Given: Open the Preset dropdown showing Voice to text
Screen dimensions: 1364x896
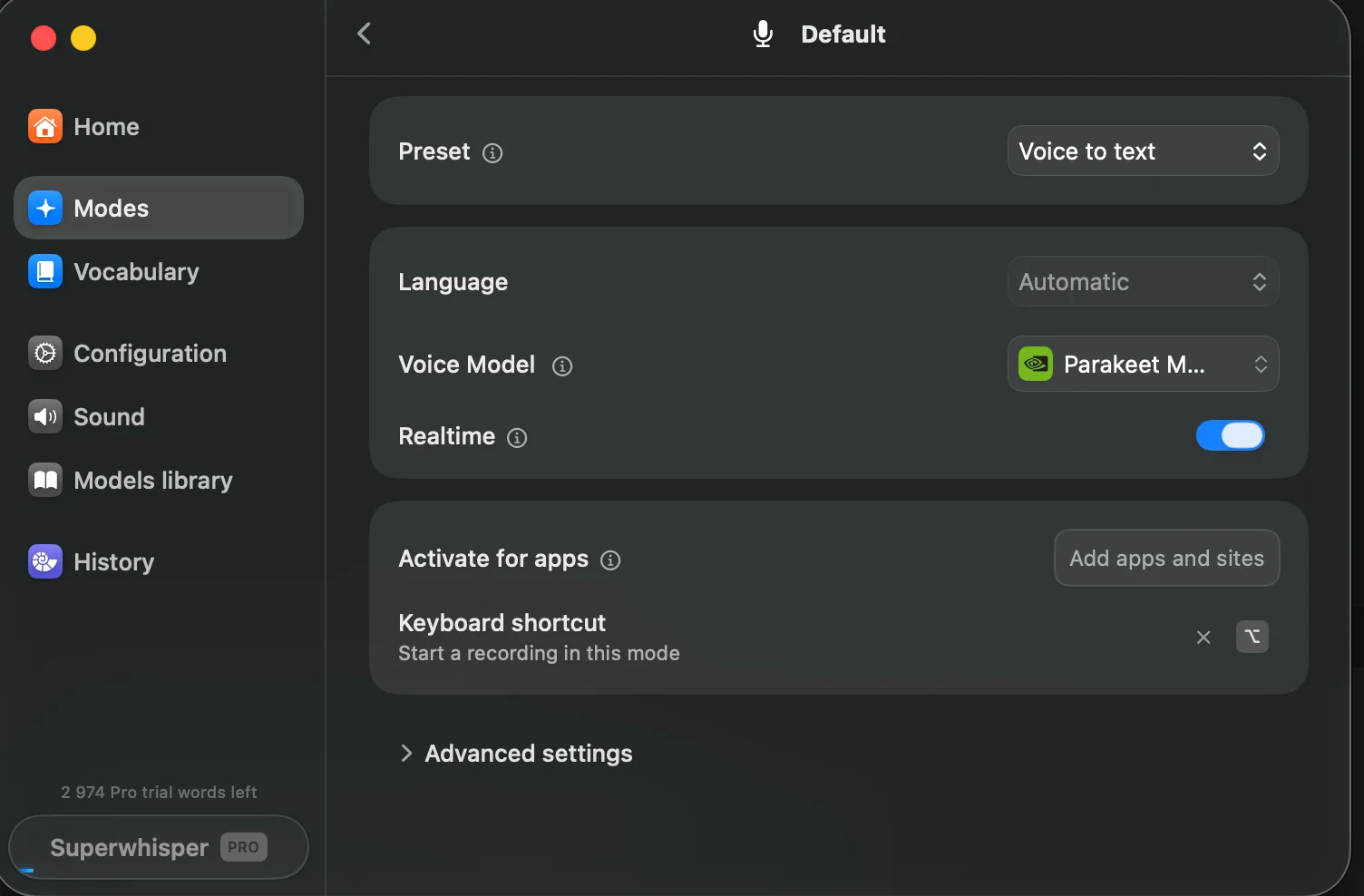Looking at the screenshot, I should [1144, 151].
